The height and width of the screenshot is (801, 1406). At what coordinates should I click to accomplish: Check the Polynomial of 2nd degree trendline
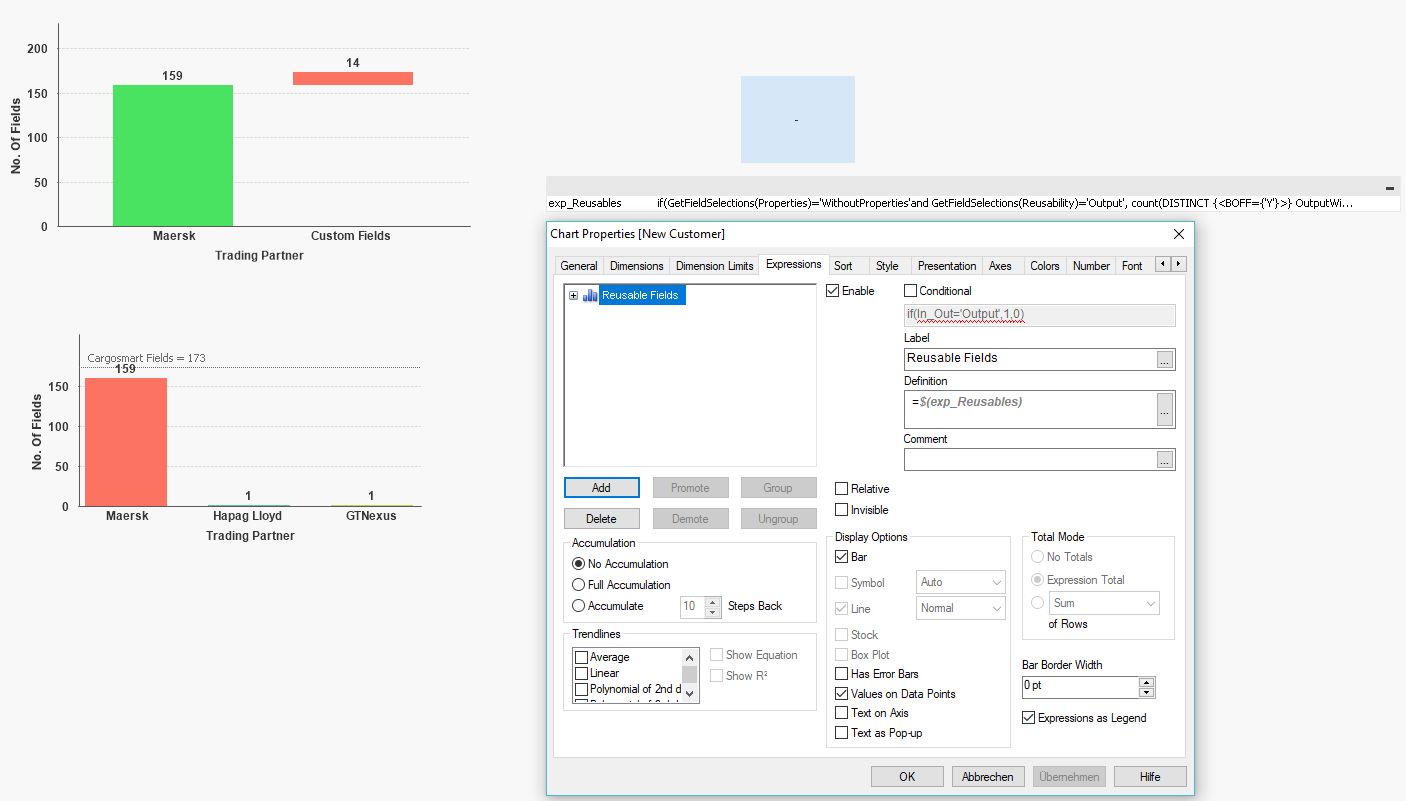tap(582, 689)
